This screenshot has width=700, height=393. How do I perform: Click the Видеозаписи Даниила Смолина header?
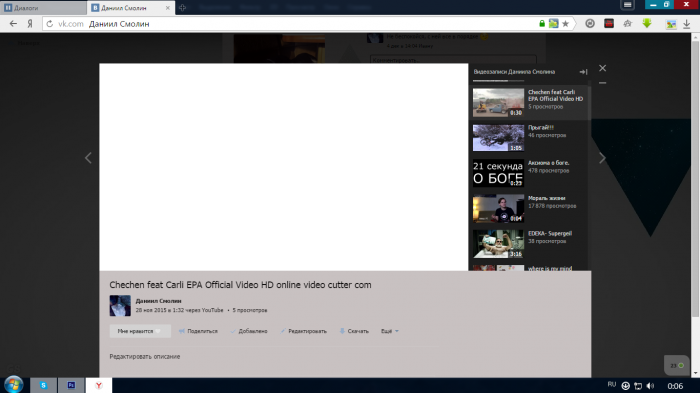pos(514,72)
